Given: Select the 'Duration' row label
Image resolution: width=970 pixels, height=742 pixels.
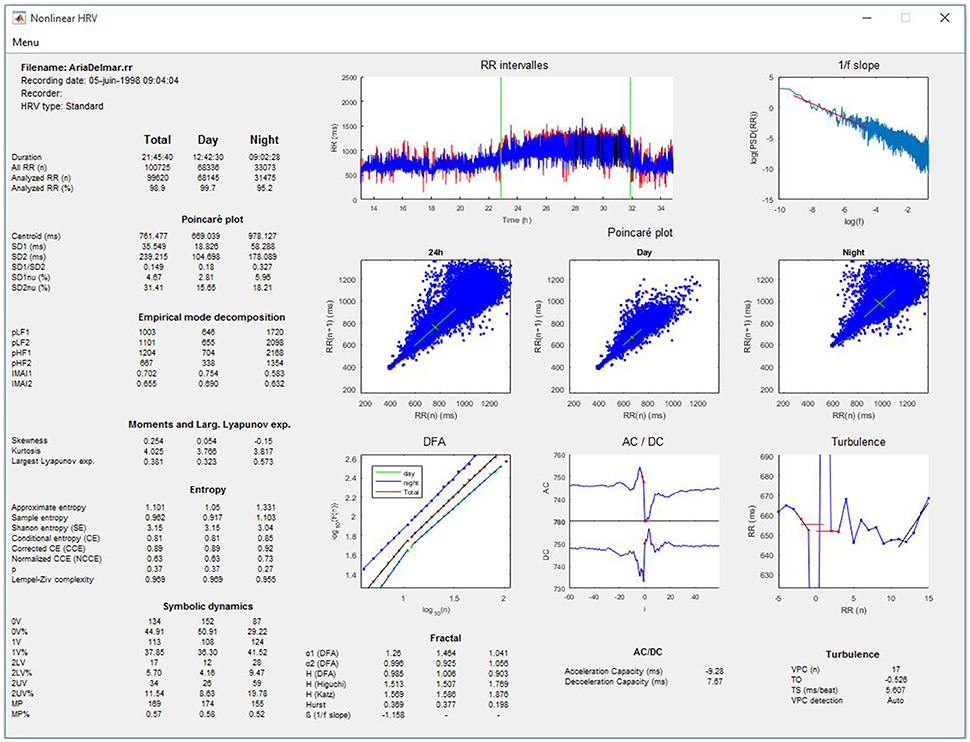Looking at the screenshot, I should click(27, 157).
